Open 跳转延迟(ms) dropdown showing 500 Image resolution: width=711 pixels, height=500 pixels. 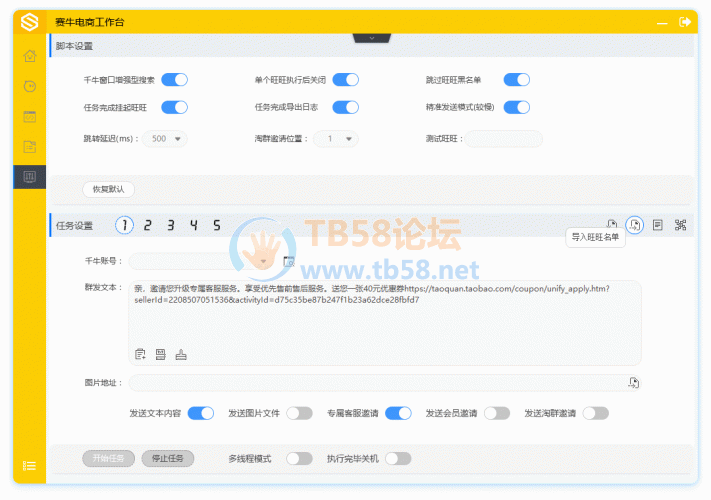click(x=165, y=139)
